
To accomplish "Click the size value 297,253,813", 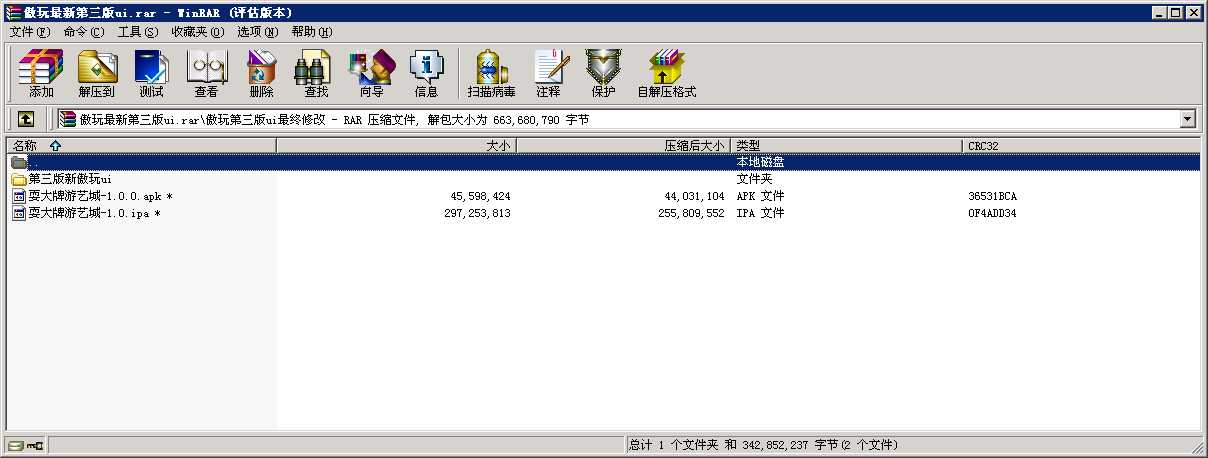I will point(477,213).
